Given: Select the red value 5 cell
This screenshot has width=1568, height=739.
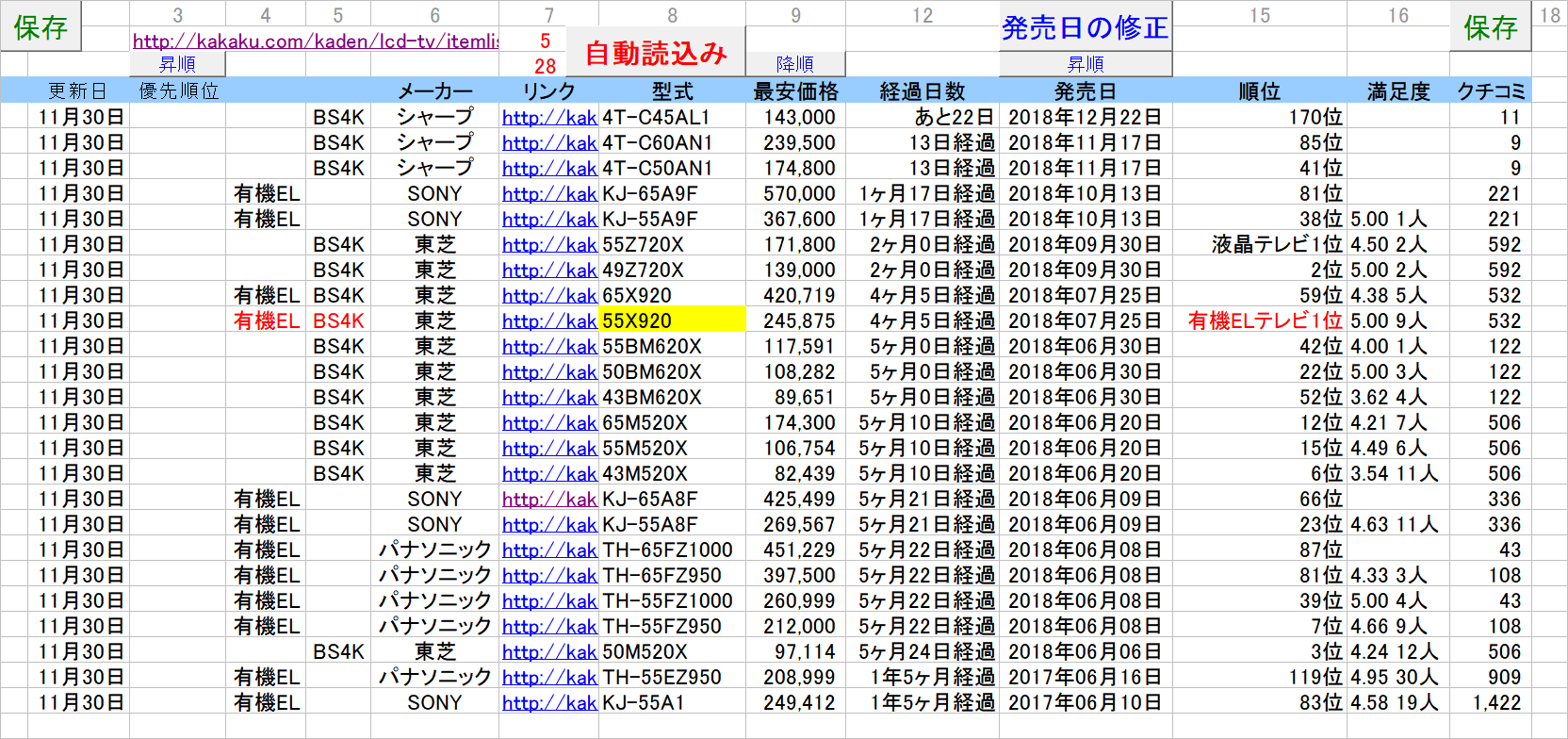Looking at the screenshot, I should [x=545, y=41].
